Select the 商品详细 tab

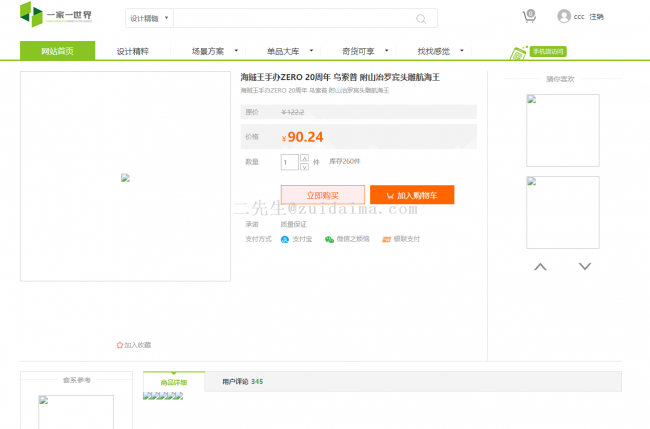pyautogui.click(x=174, y=382)
